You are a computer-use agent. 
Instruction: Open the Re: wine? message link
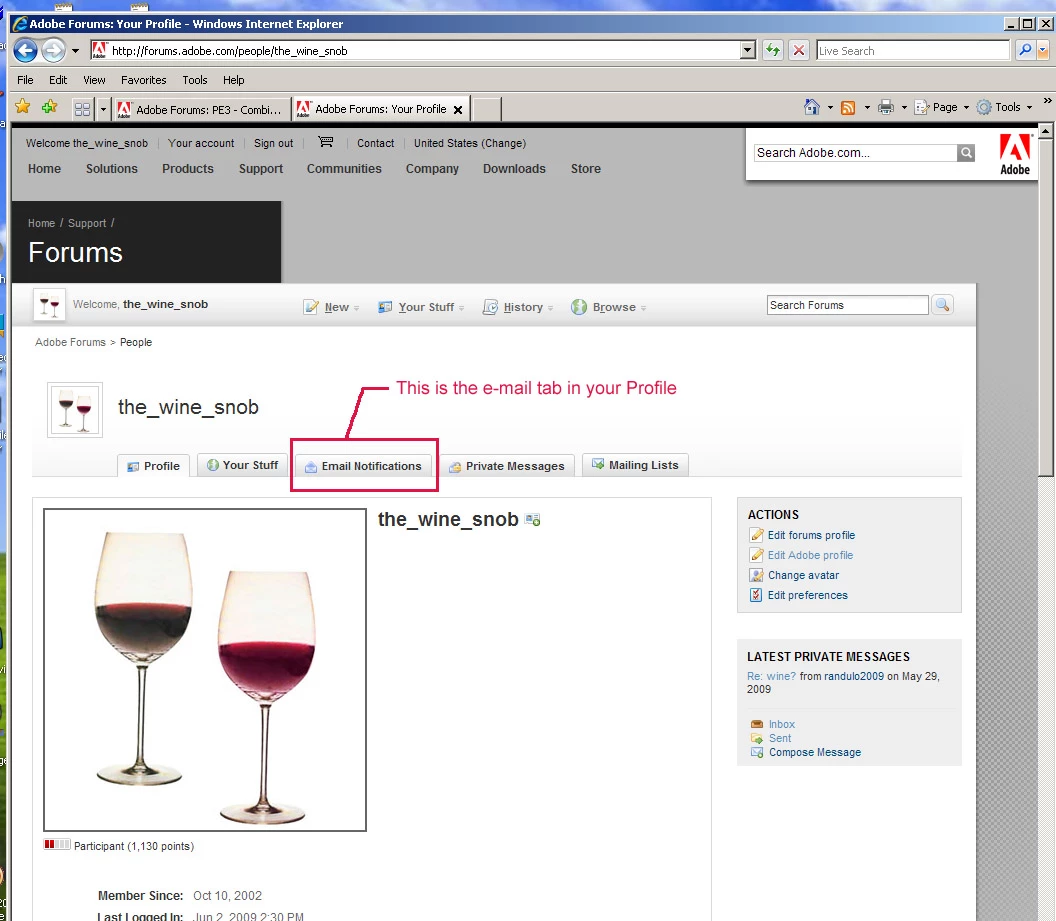[x=771, y=677]
